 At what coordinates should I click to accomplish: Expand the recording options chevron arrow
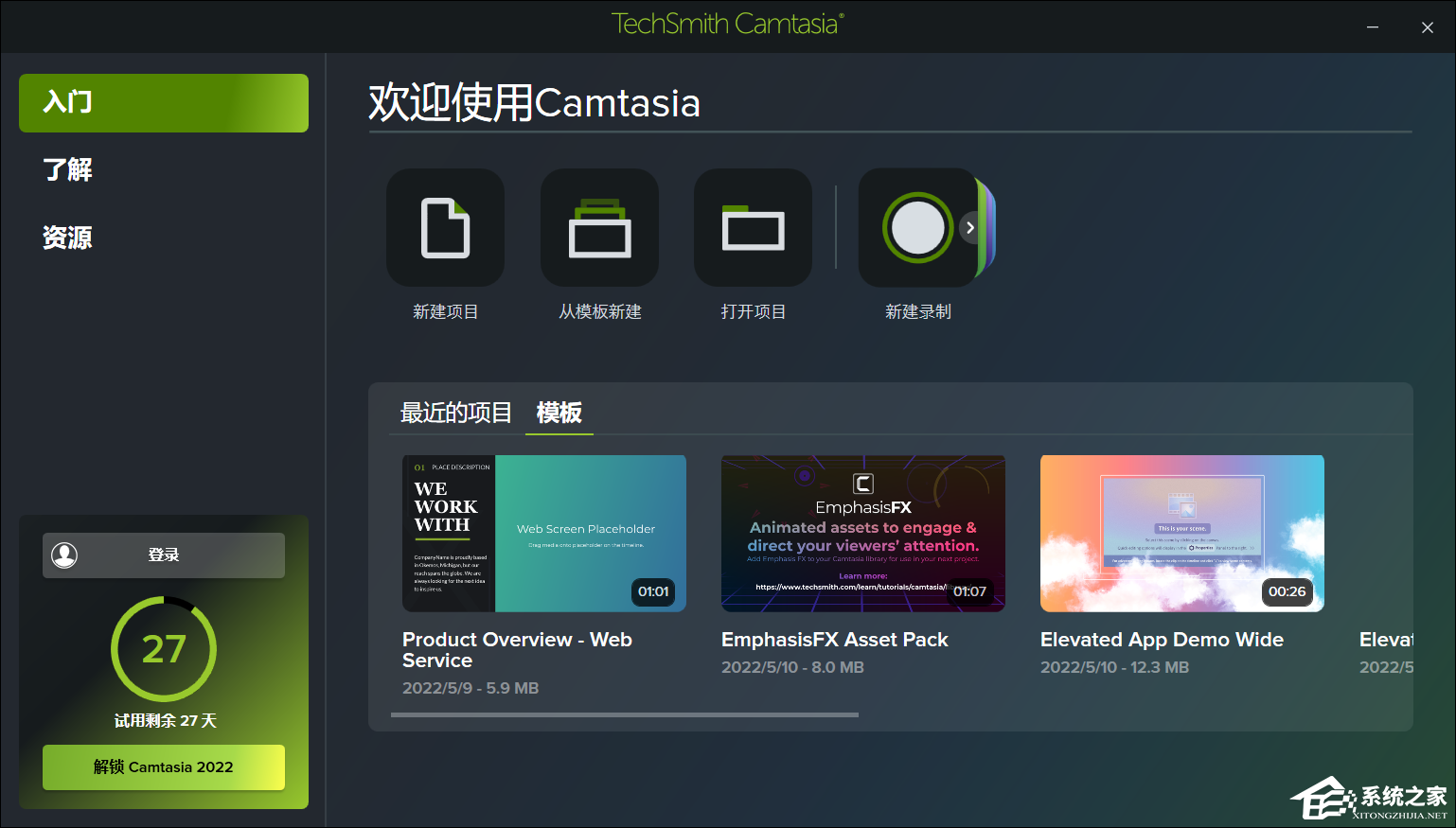tap(970, 227)
